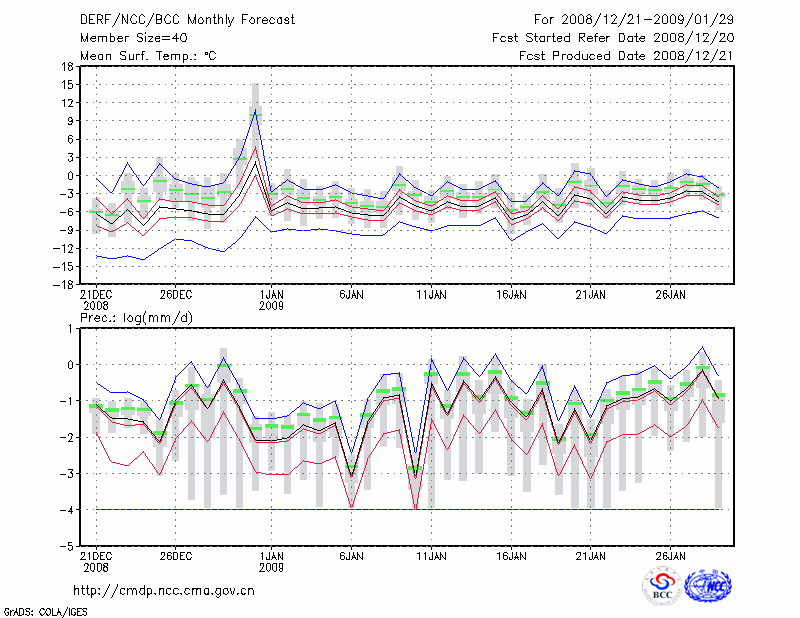
Task: Click the 18 label on temperature y-axis
Action: coord(66,67)
